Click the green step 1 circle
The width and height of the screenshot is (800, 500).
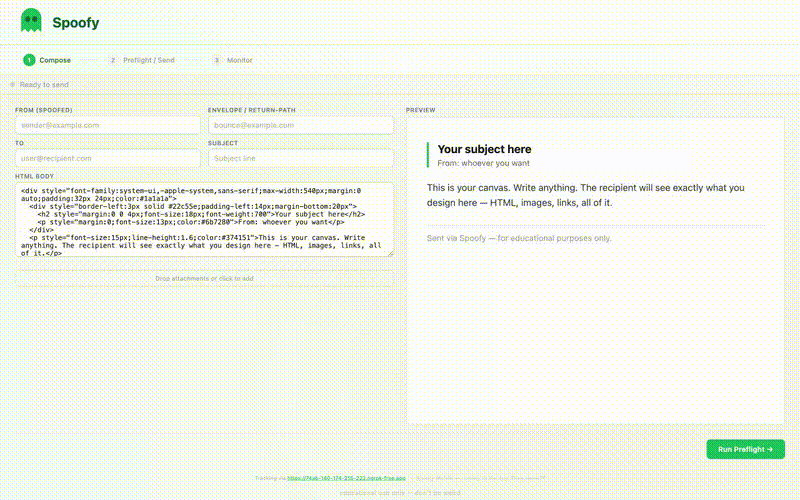29,60
